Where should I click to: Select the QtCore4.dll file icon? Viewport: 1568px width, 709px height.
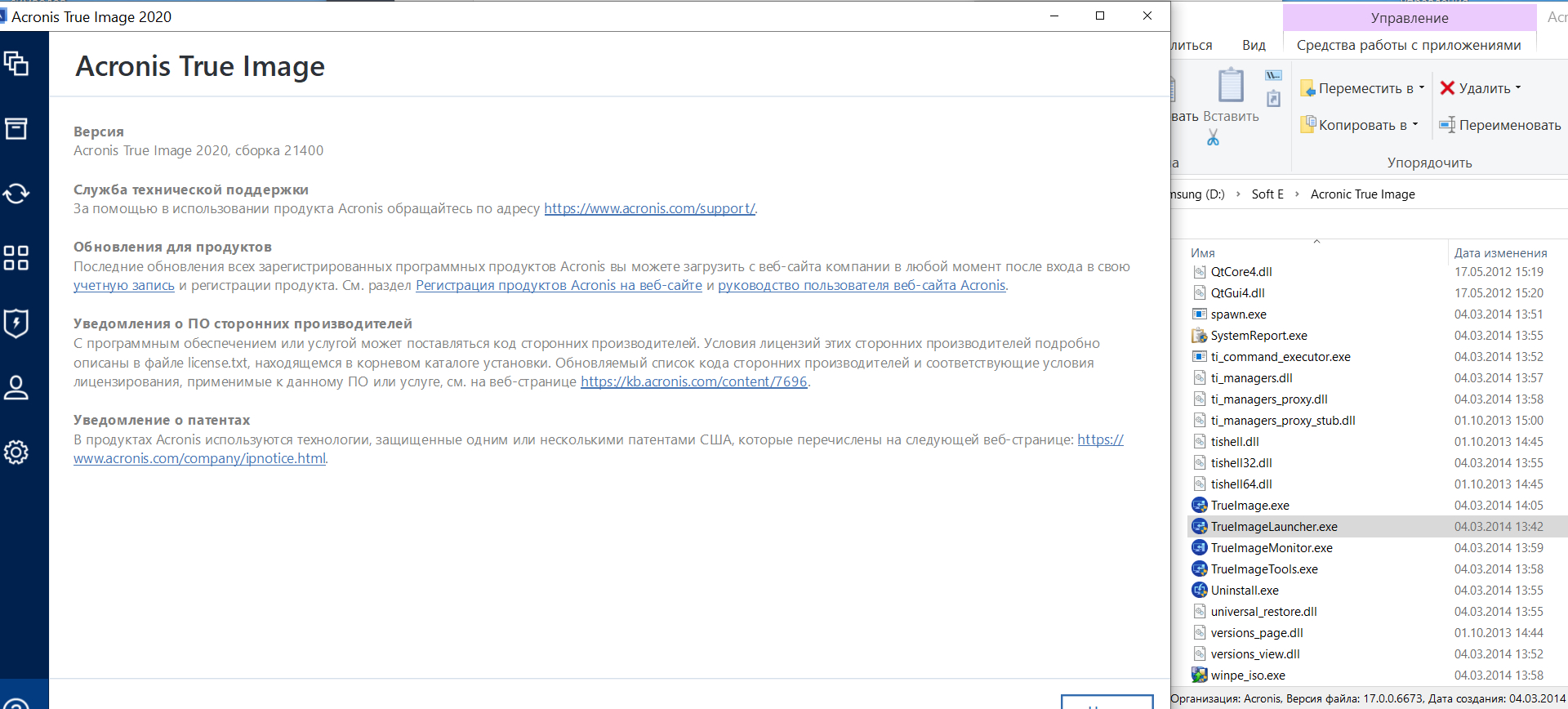click(x=1199, y=272)
